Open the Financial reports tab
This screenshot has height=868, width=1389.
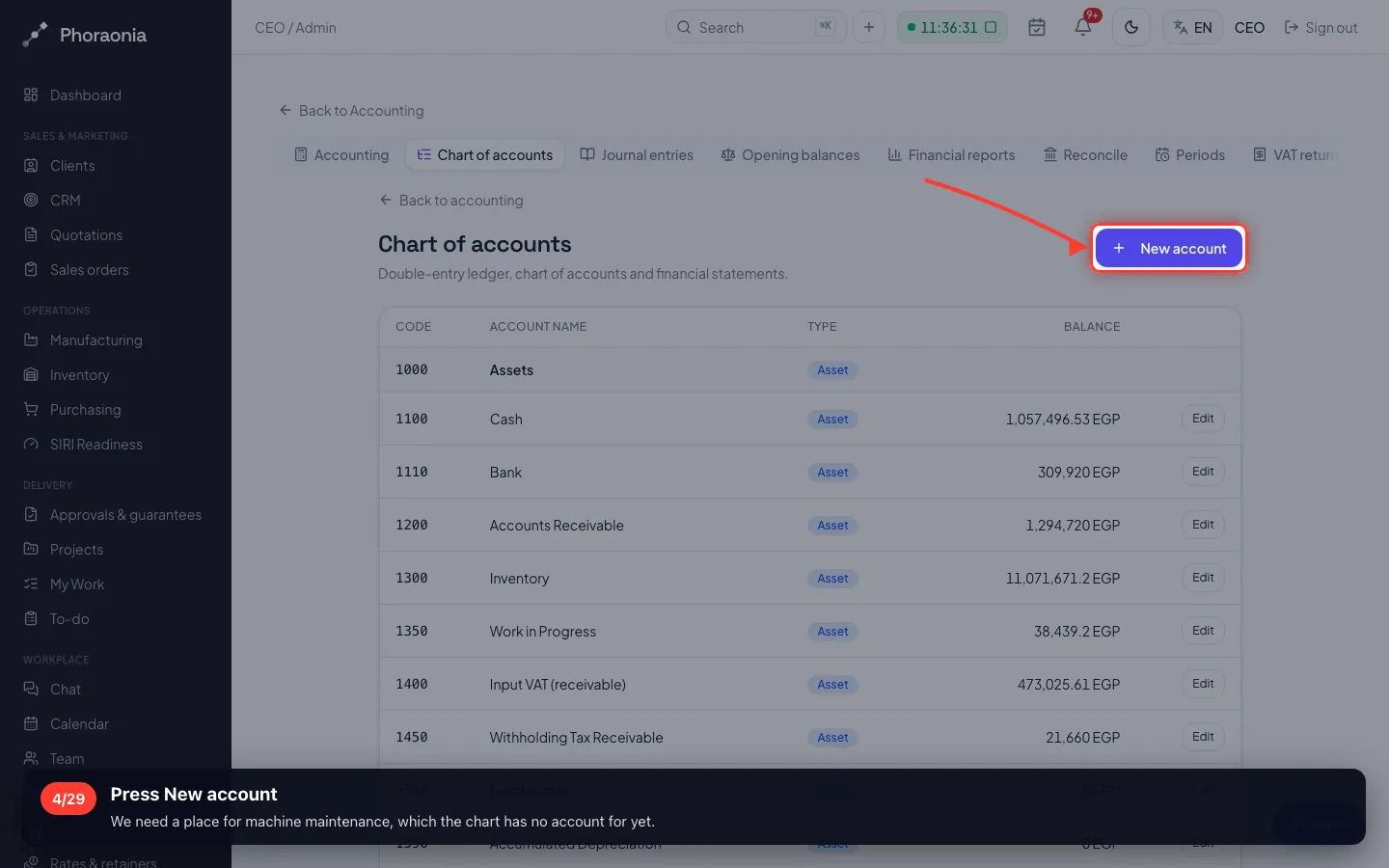(951, 155)
